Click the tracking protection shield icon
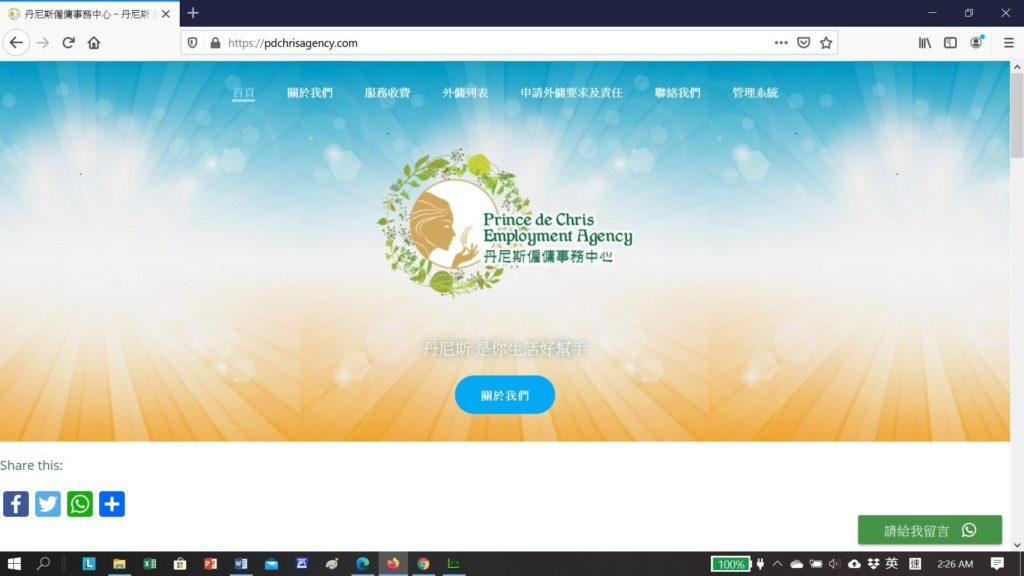Viewport: 1024px width, 576px height. 193,43
